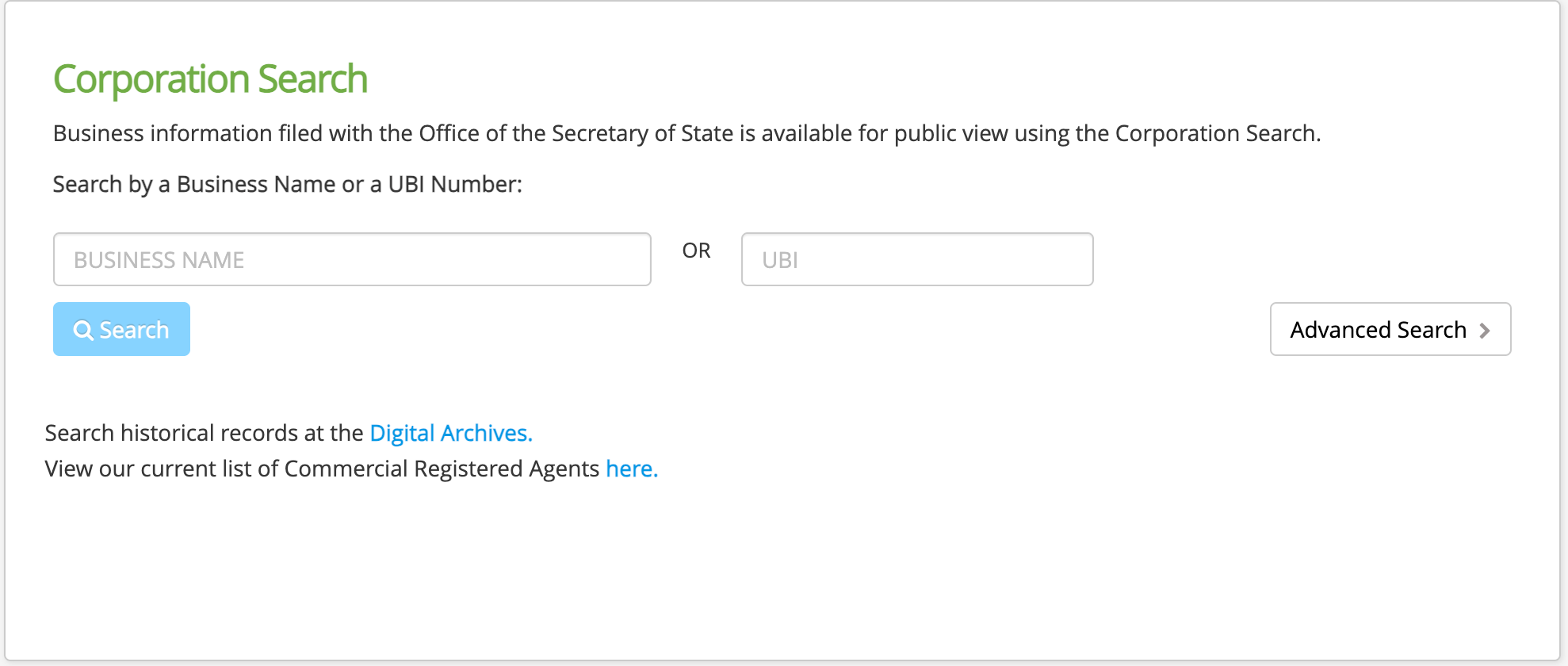Click the 'Search by a Business Name' label
Viewport: 1568px width, 666px height.
[288, 184]
